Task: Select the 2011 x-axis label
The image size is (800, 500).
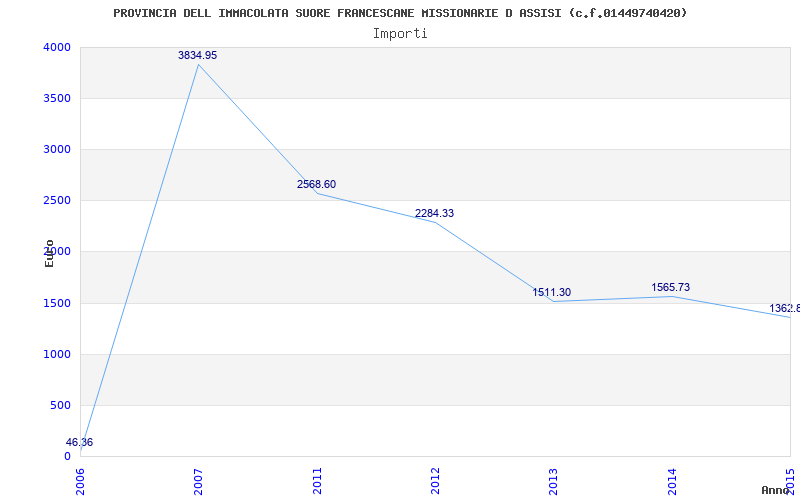Action: (x=317, y=481)
